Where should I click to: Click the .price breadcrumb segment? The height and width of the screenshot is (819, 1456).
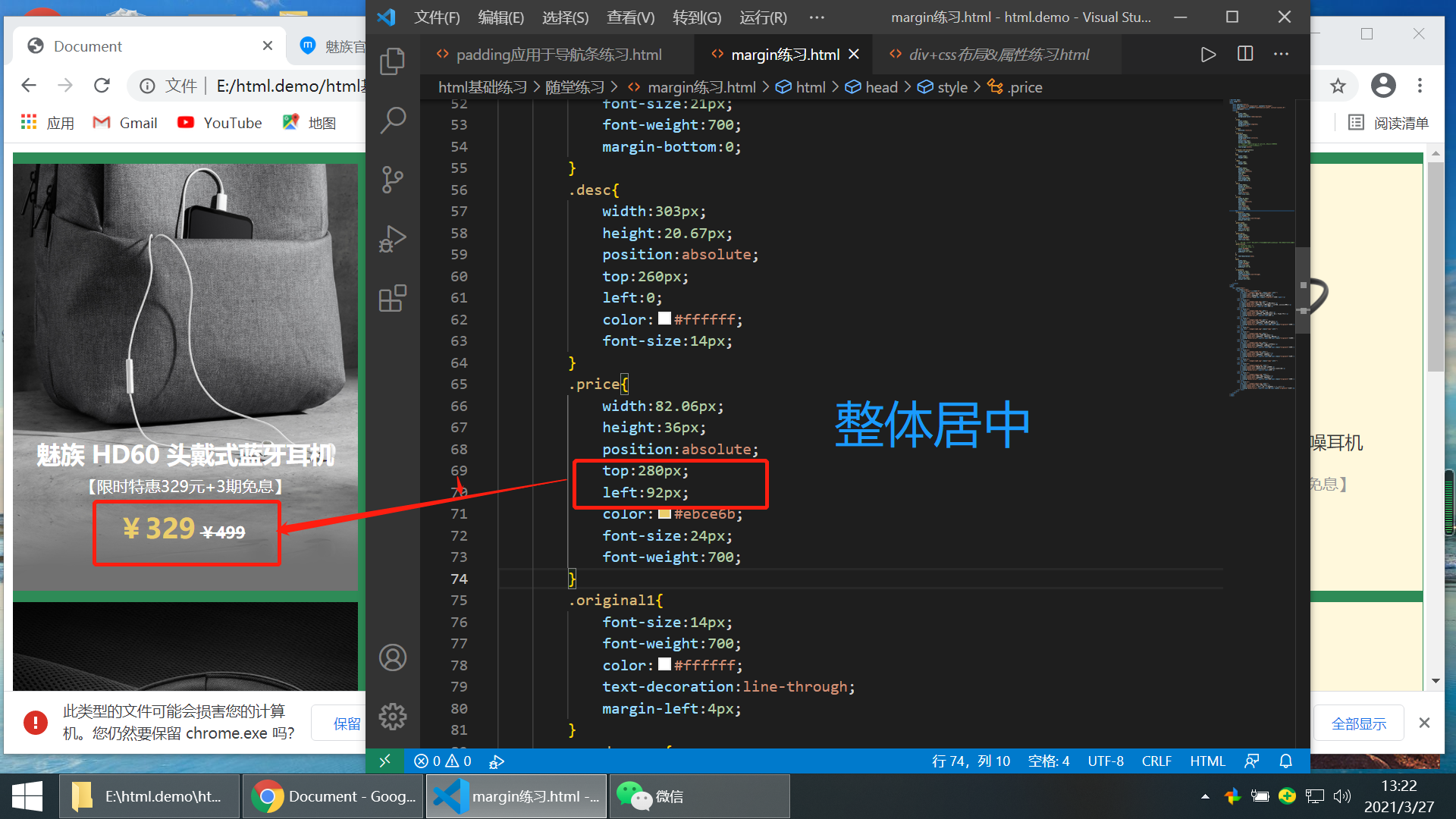[1015, 87]
